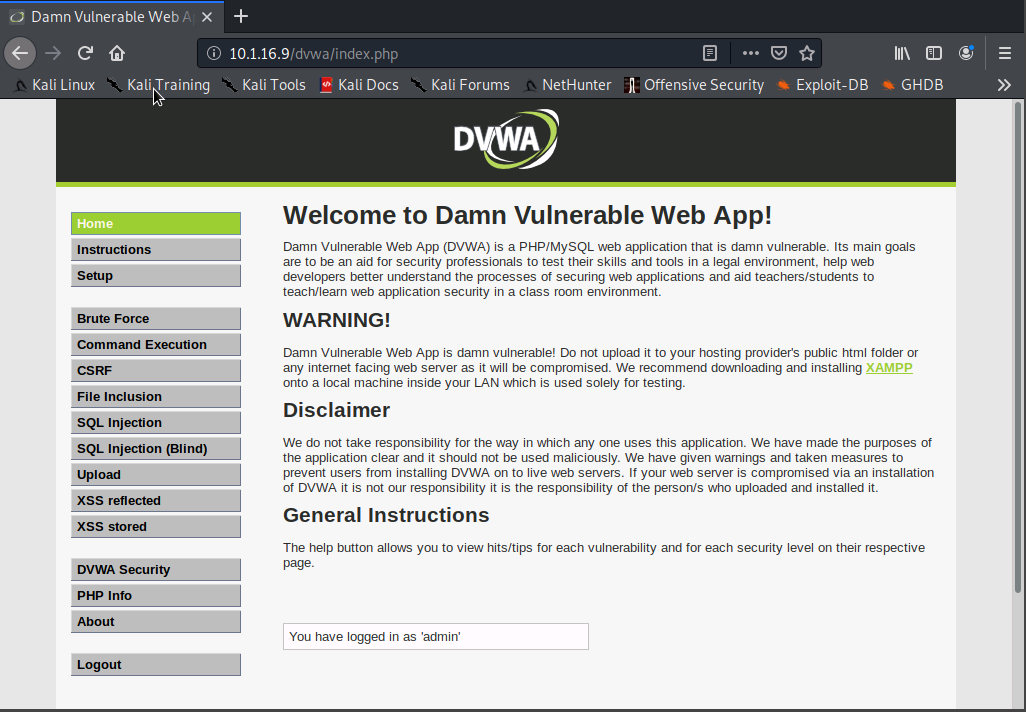The image size is (1026, 712).
Task: Show sidebars via the sidebar icon
Action: (934, 53)
